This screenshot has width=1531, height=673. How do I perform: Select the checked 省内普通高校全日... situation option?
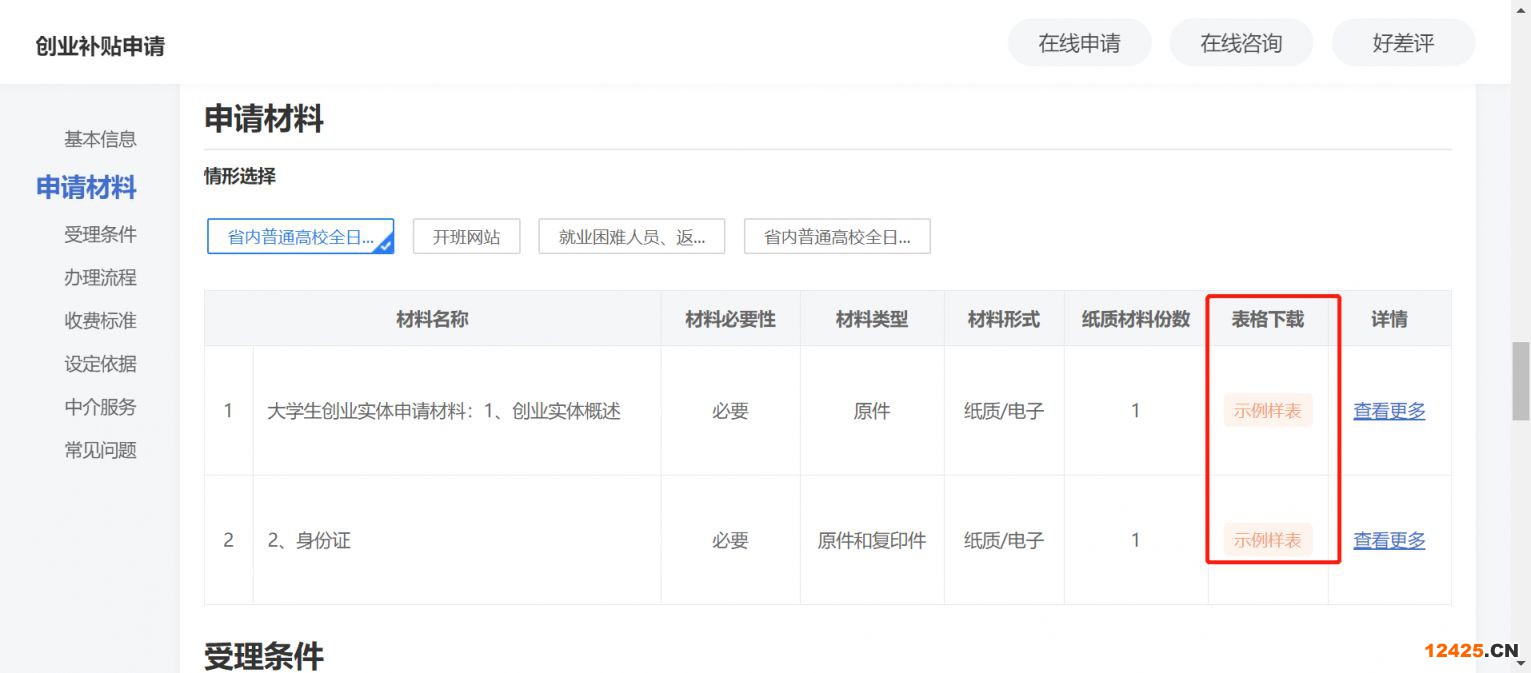(300, 237)
